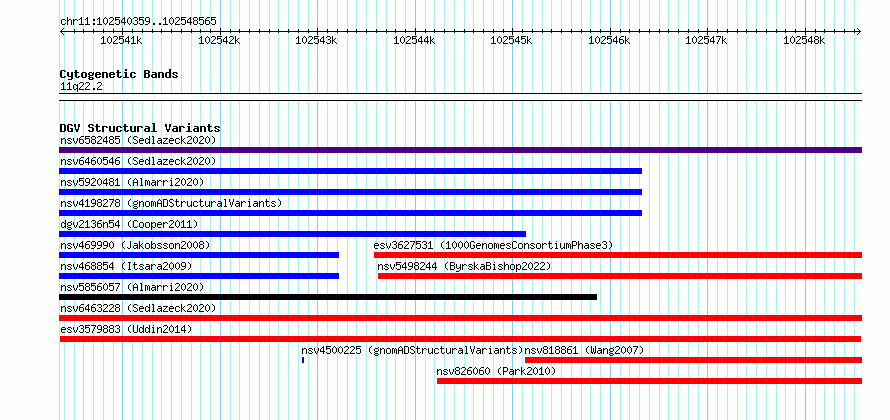Open nsv4198278 (gnomADStructuralVariants) label
890x420 pixels.
pos(171,203)
